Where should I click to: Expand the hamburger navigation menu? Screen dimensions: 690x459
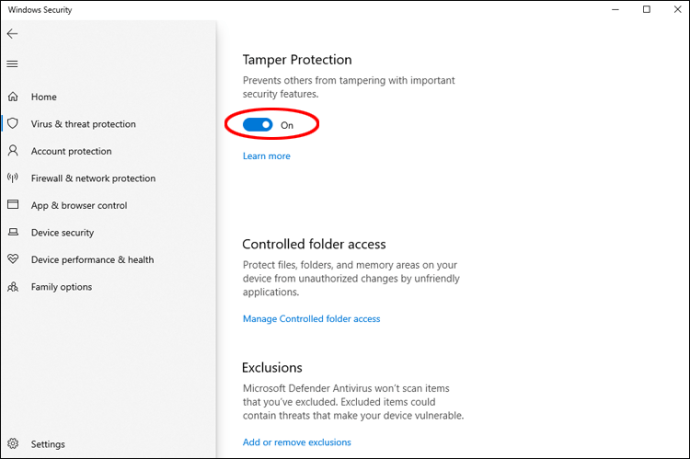pos(12,64)
